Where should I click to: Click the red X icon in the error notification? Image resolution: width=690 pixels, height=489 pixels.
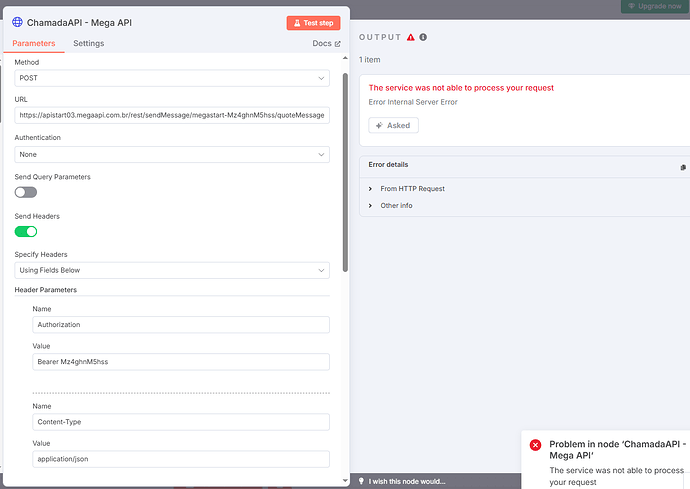[x=536, y=445]
